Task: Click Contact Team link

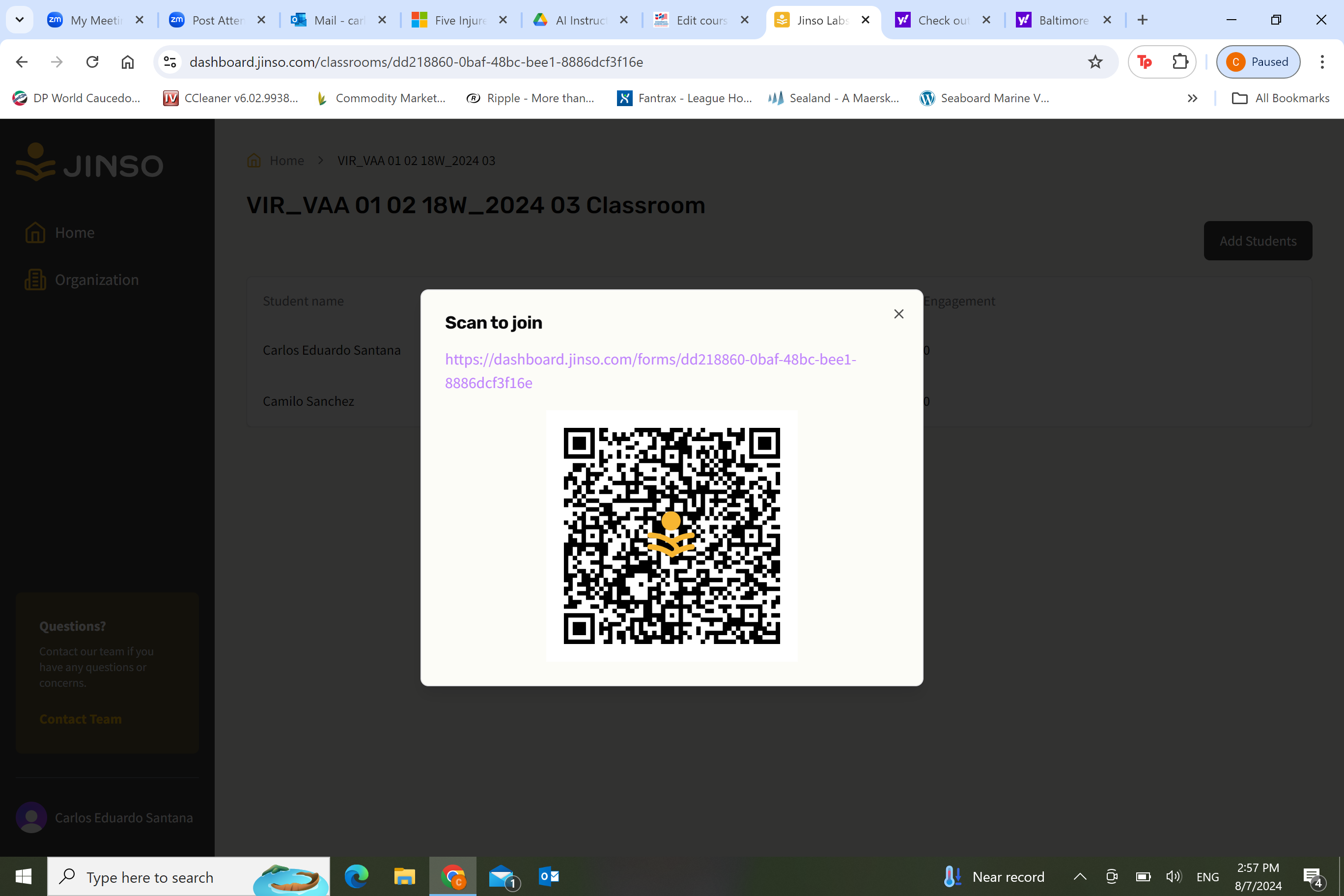Action: [x=81, y=719]
